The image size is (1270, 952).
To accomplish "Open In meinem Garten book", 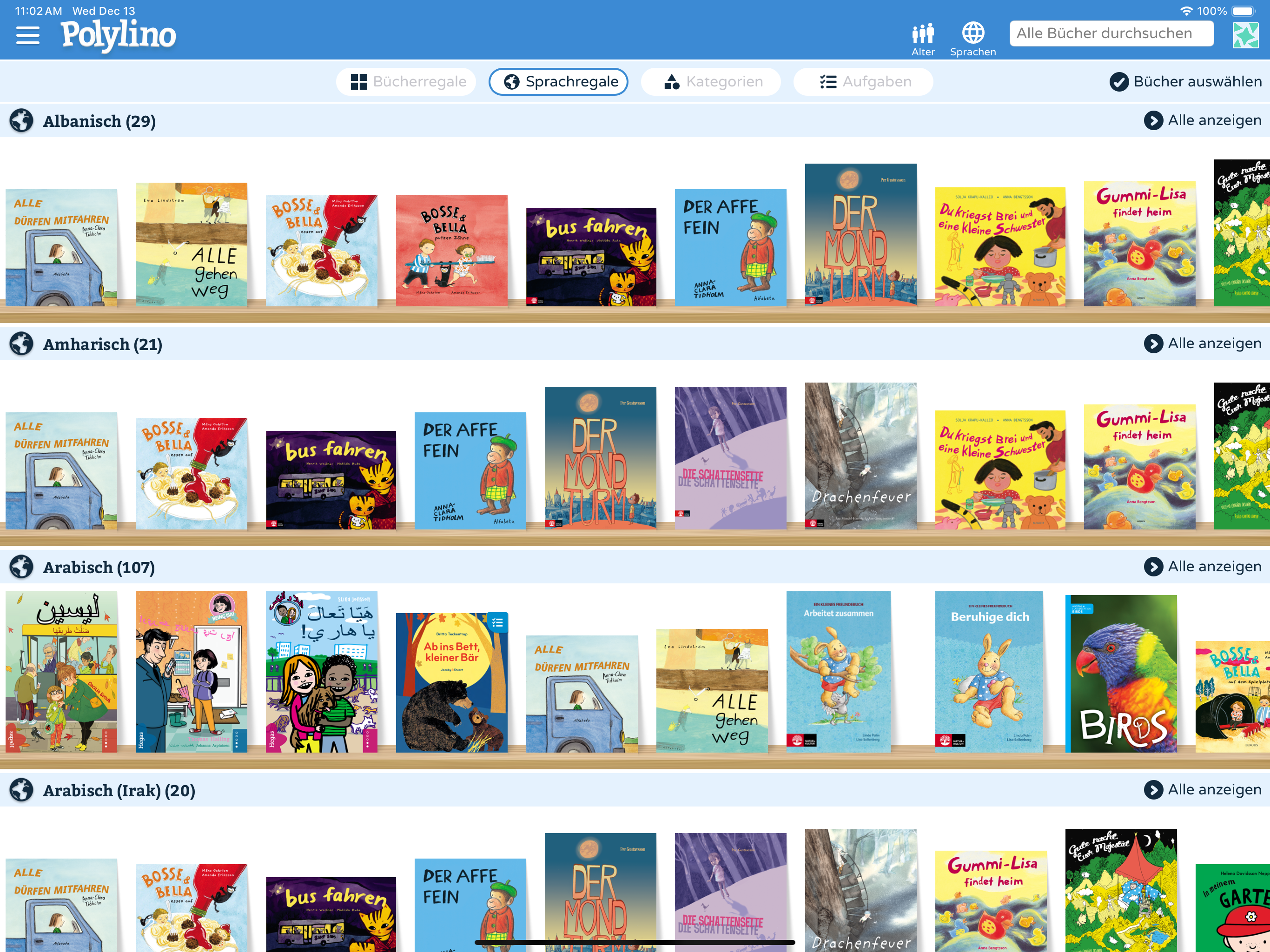I will [x=1233, y=908].
